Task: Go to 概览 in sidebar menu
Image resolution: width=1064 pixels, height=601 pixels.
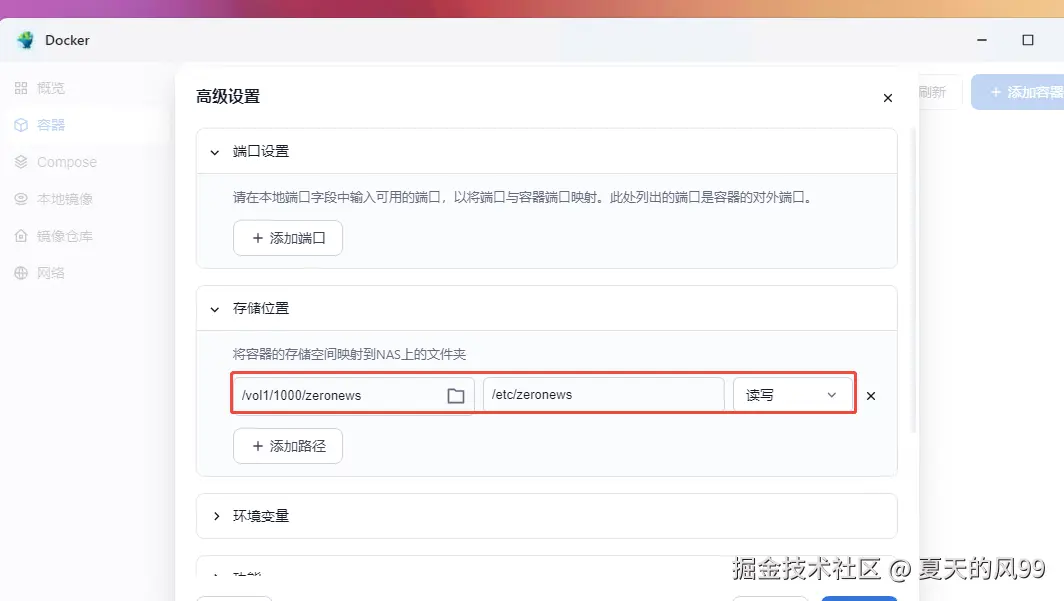Action: click(51, 88)
